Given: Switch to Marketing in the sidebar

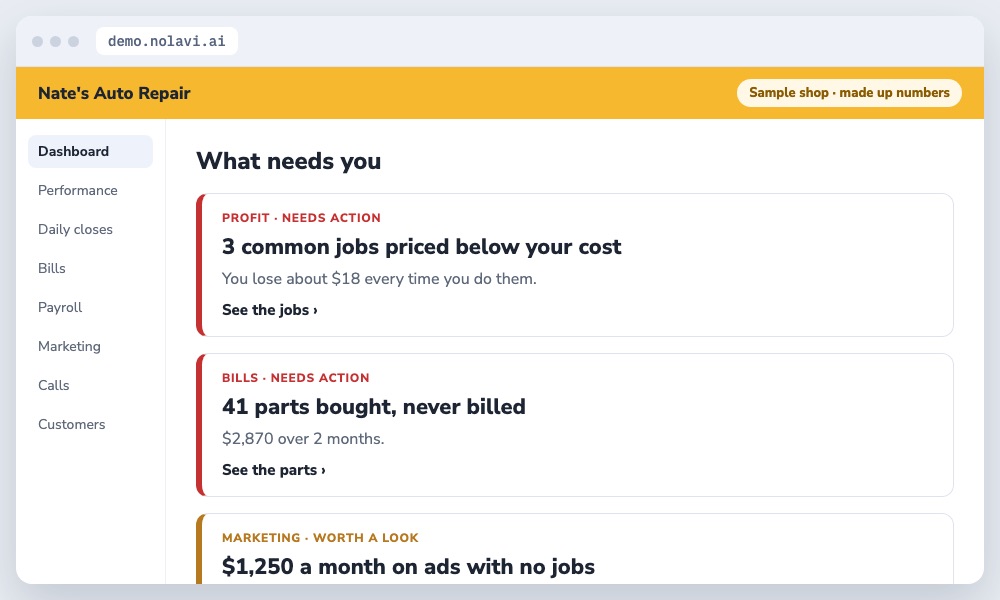Looking at the screenshot, I should tap(70, 346).
